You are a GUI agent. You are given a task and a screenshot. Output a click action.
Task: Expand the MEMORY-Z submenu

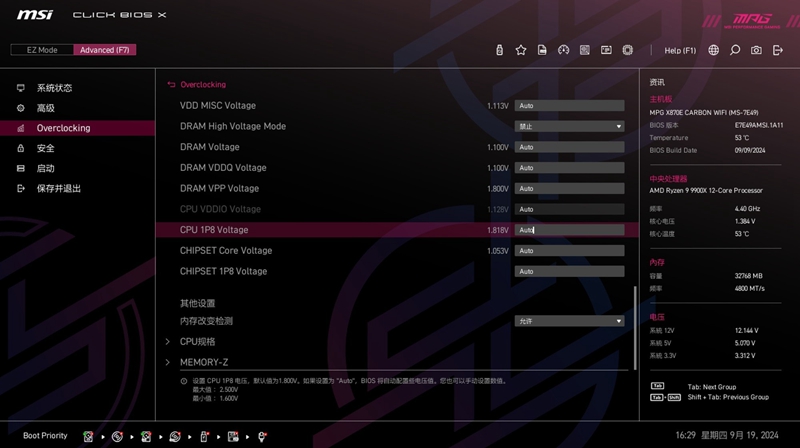click(x=204, y=362)
